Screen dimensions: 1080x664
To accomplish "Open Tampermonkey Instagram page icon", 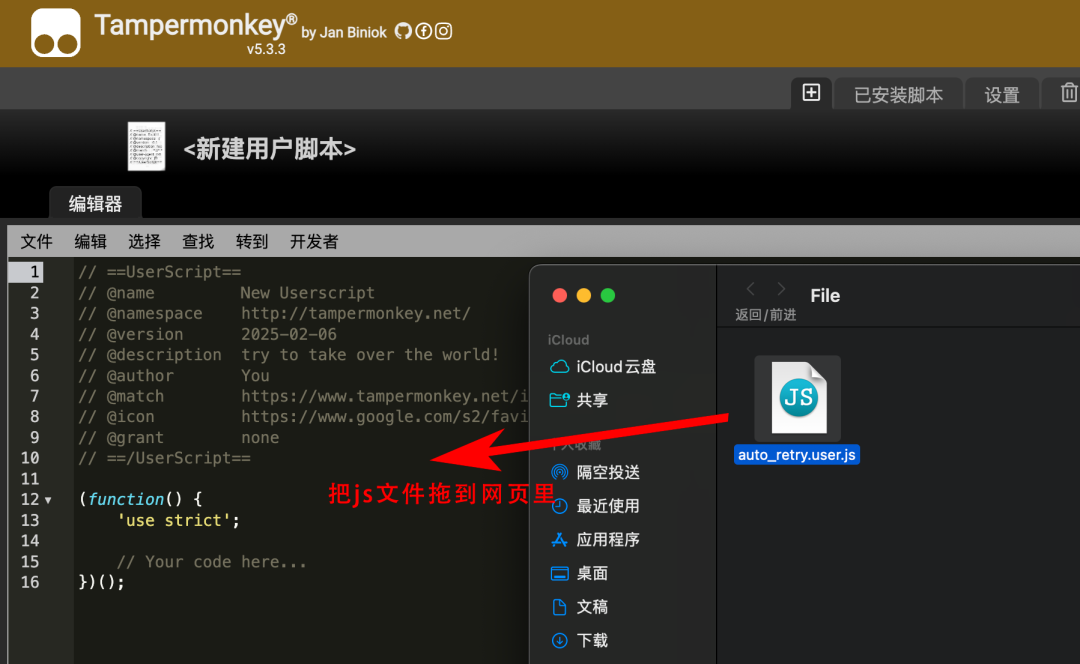I will tap(444, 31).
